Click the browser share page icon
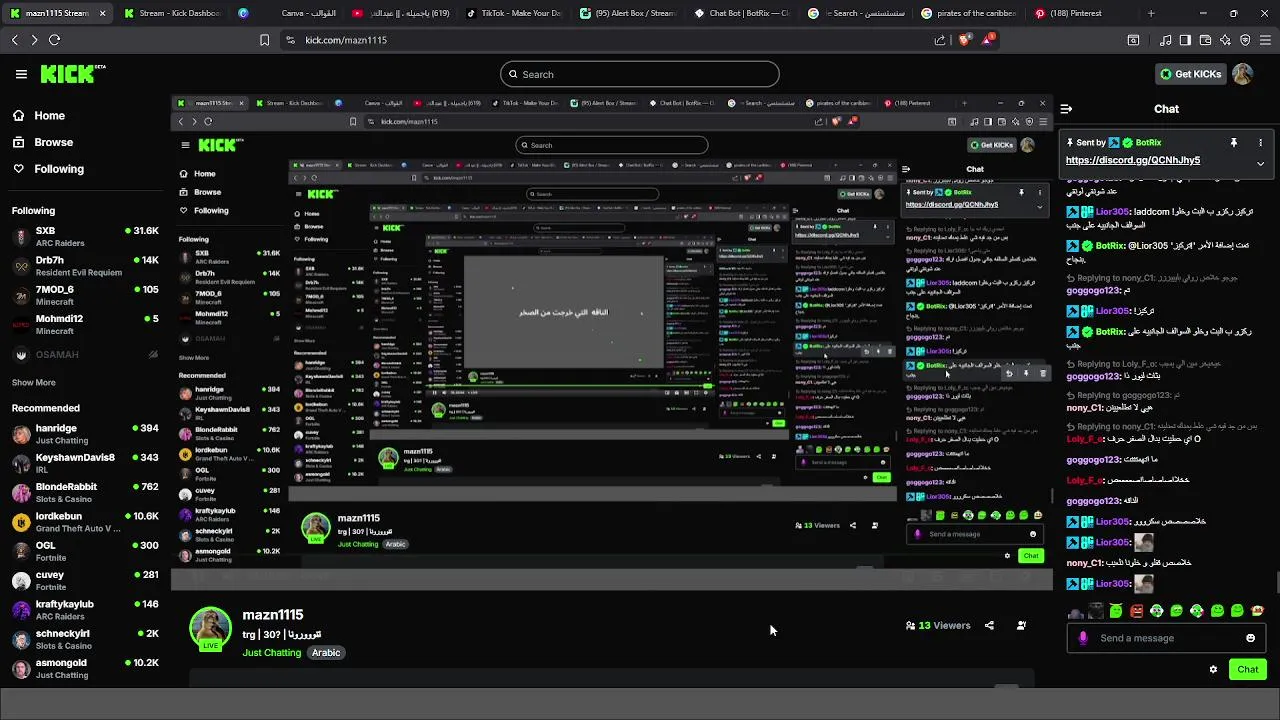The image size is (1280, 720). 940,40
